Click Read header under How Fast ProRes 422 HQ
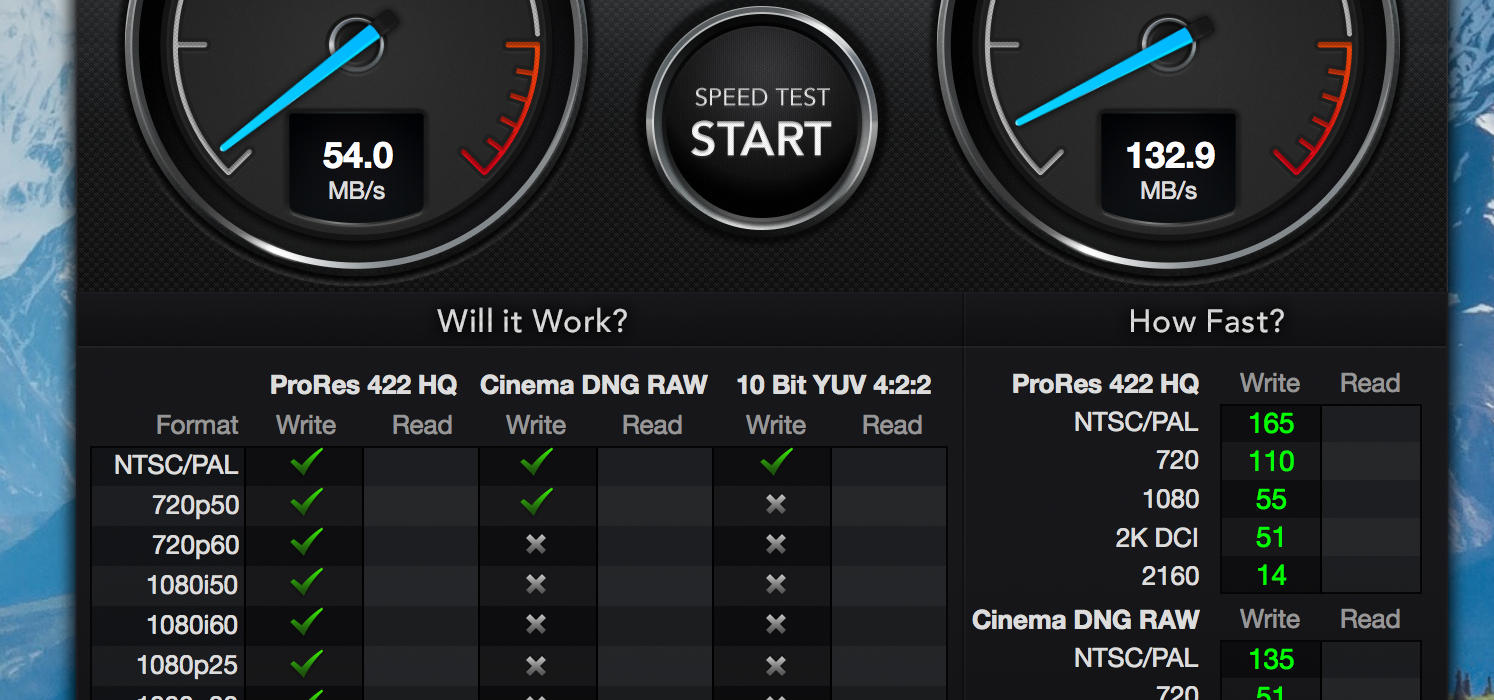This screenshot has width=1494, height=700. 1370,383
